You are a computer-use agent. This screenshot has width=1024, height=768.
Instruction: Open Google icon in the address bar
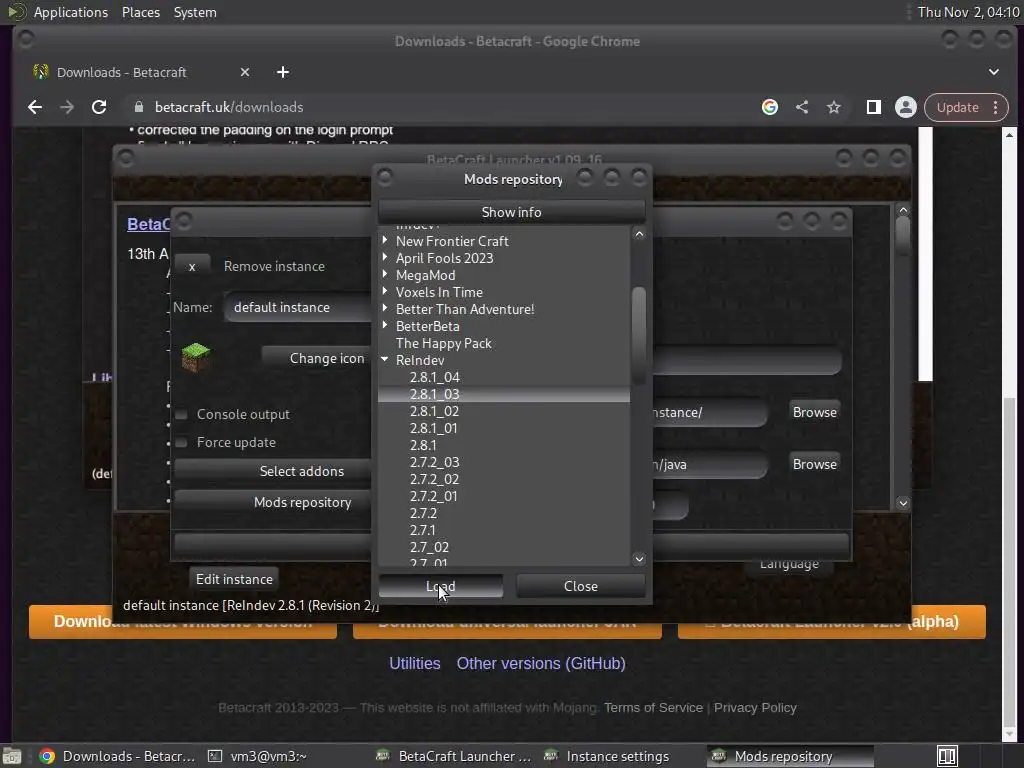coord(770,107)
